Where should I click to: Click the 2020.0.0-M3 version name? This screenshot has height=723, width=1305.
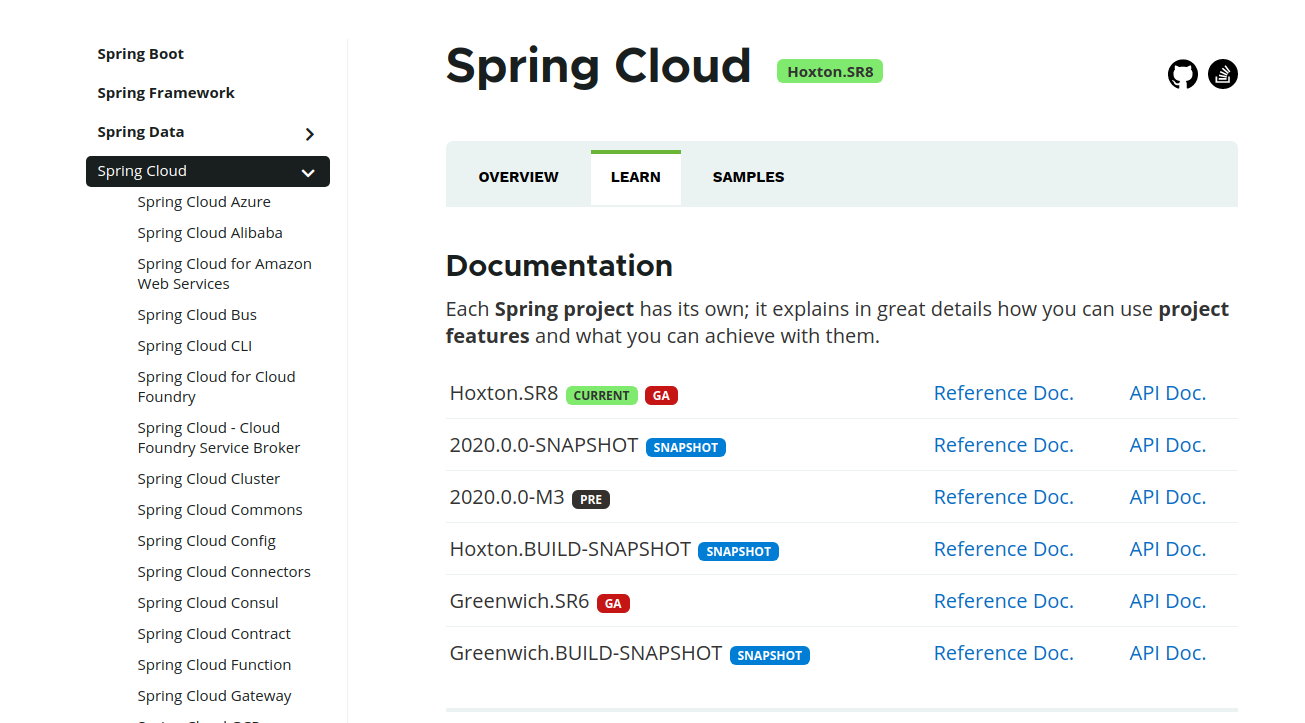tap(507, 497)
